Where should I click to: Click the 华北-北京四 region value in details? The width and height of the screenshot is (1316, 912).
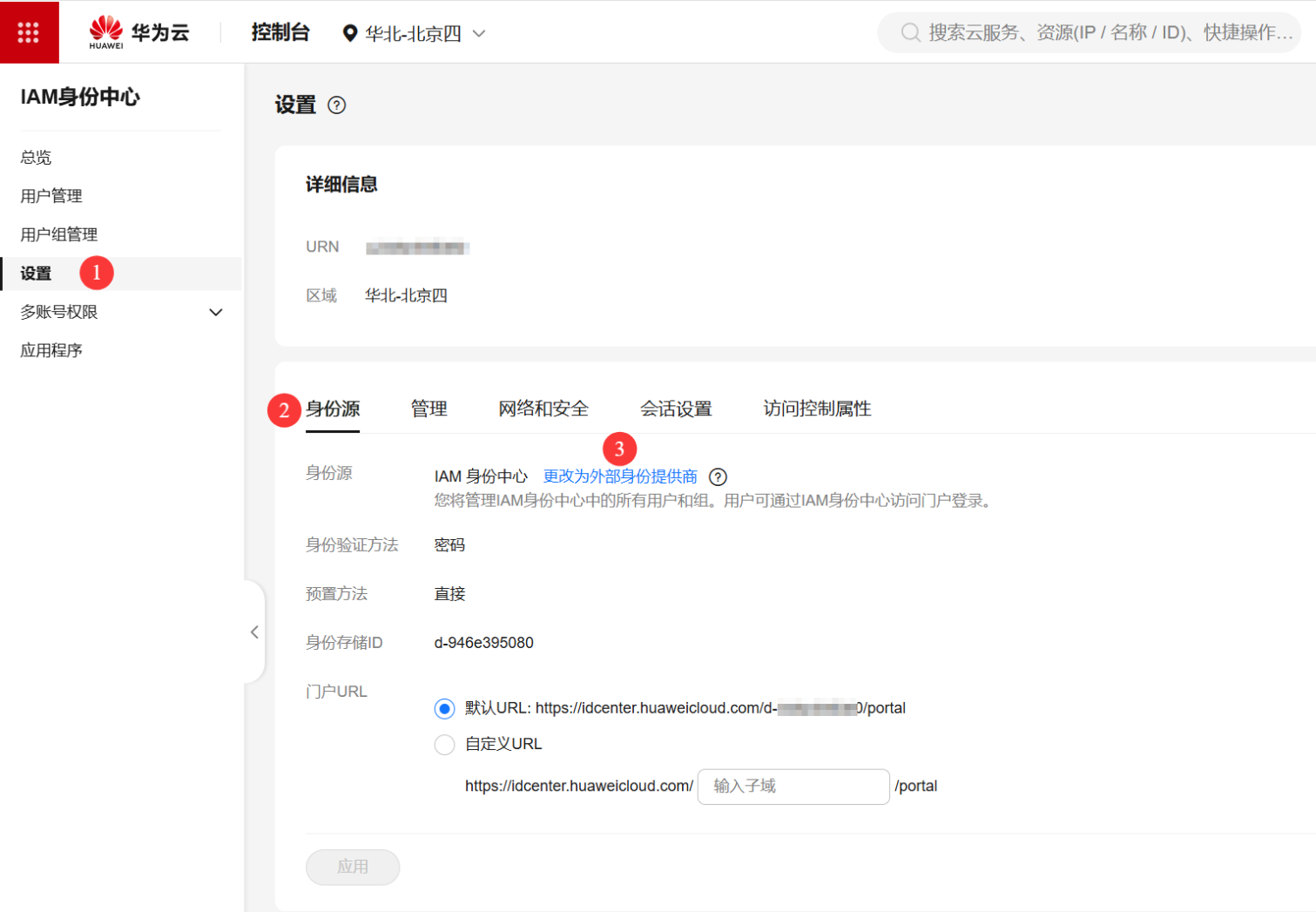(406, 296)
